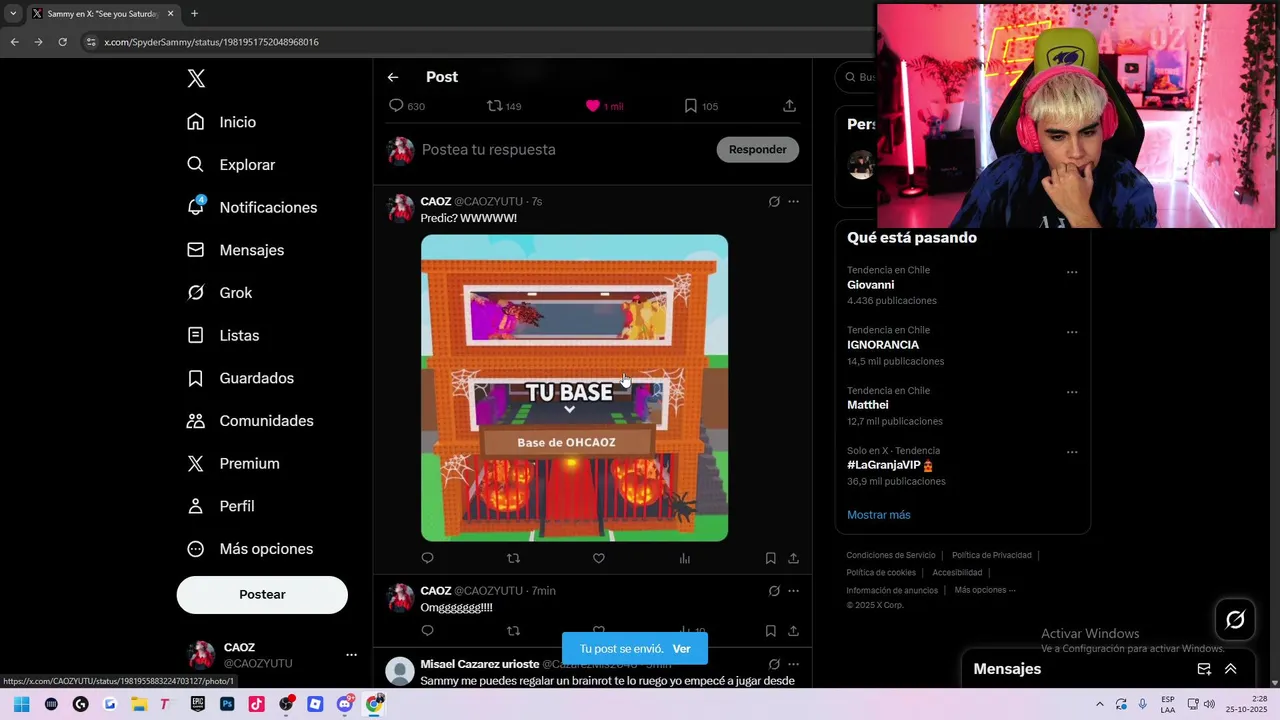Screen dimensions: 1280x720
Task: Repost the Predic? WWWWW! post
Action: click(513, 558)
